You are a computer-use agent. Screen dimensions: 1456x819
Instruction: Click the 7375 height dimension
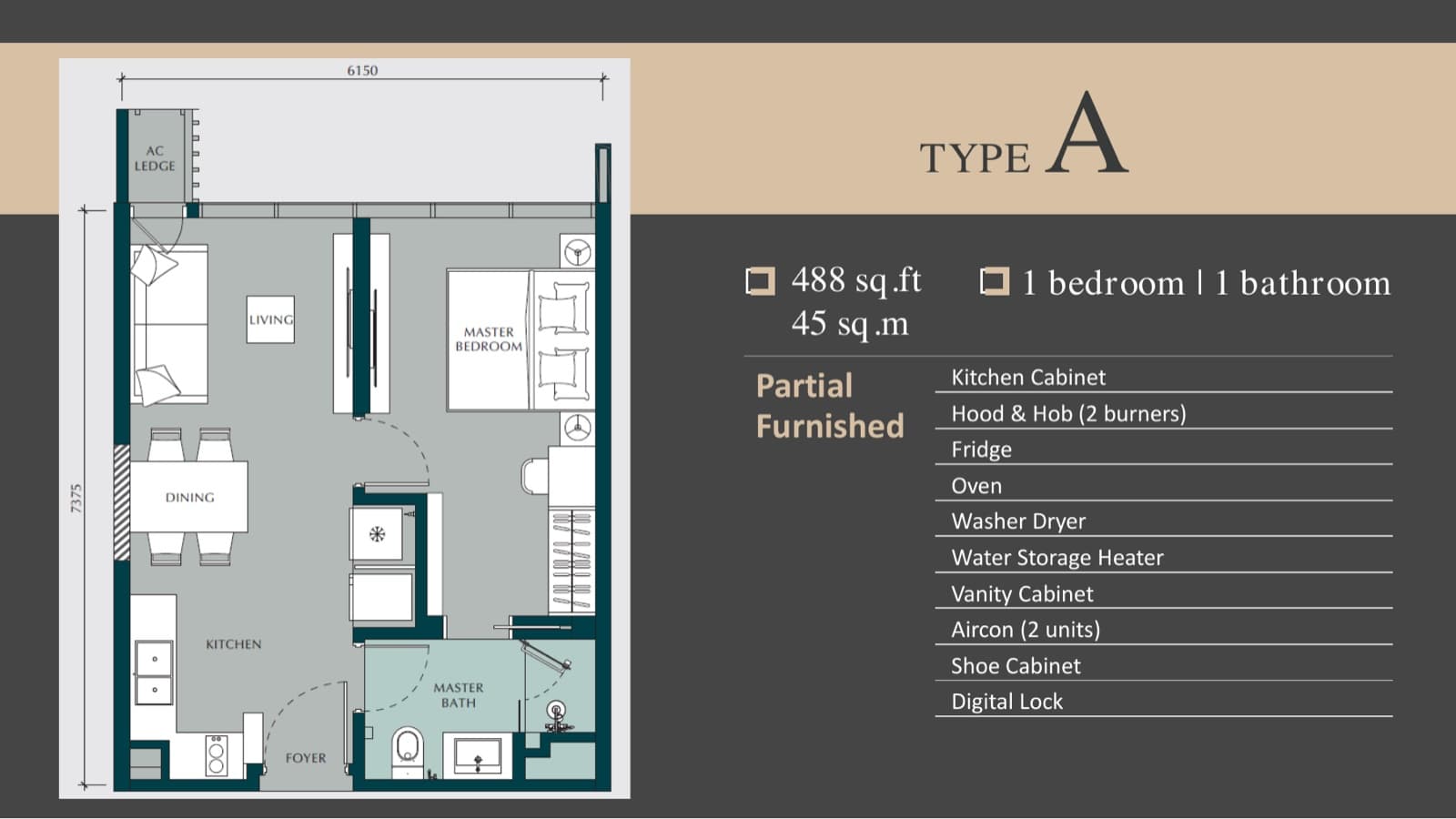click(x=76, y=499)
